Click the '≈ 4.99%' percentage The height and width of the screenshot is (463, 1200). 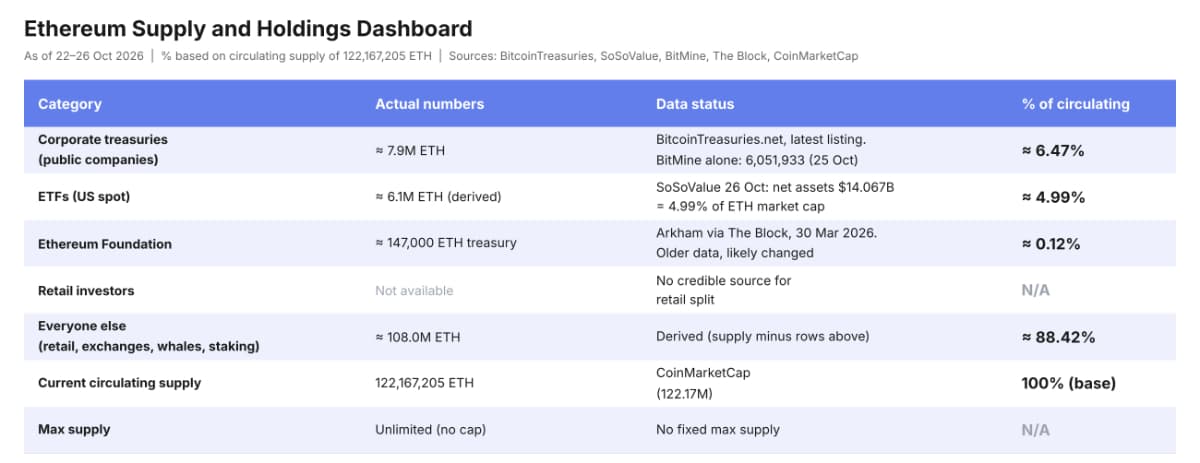(1053, 197)
